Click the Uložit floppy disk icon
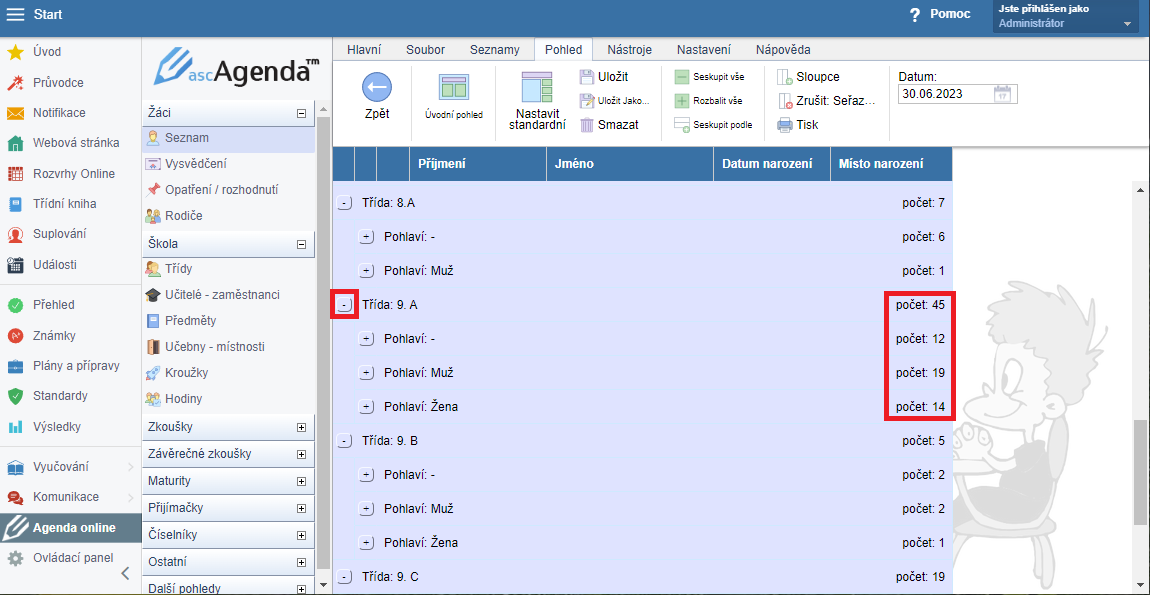Viewport: 1150px width, 595px height. click(587, 77)
